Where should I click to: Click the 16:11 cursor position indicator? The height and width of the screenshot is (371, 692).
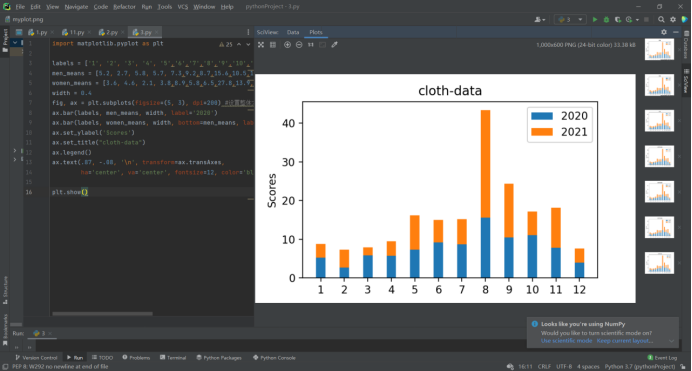point(525,367)
